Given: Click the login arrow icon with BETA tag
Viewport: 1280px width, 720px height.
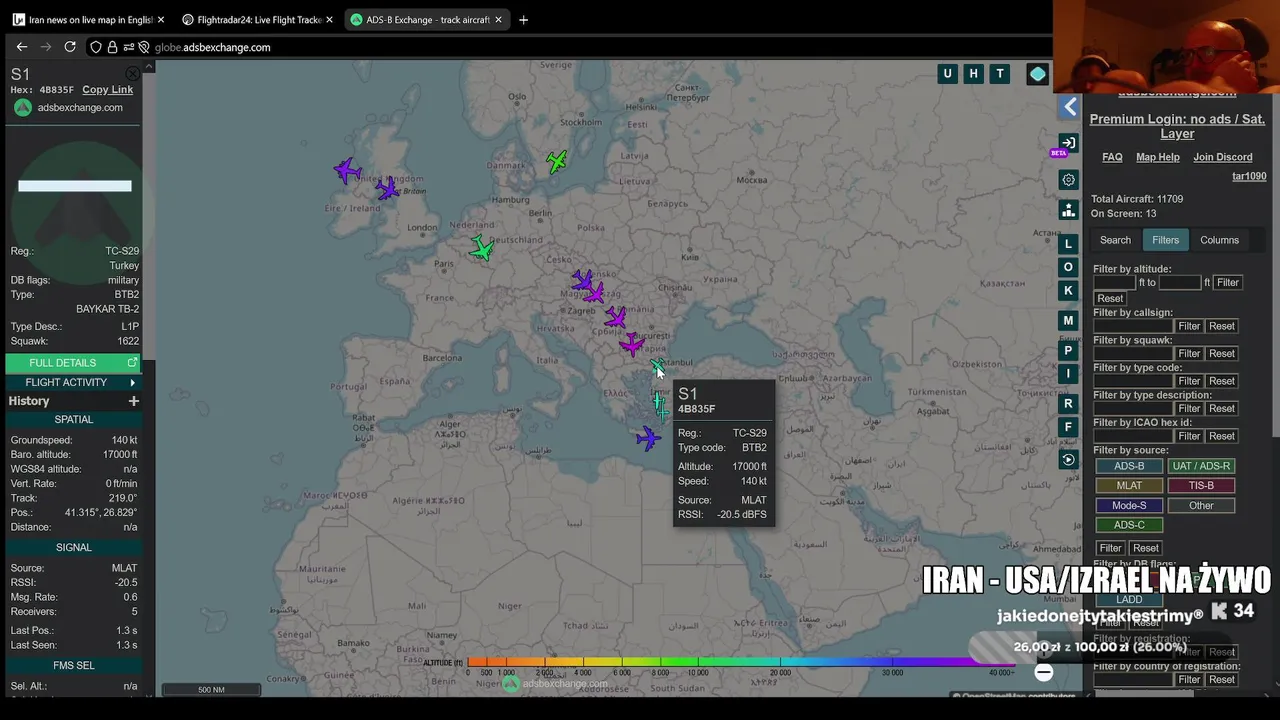Looking at the screenshot, I should click(x=1068, y=143).
